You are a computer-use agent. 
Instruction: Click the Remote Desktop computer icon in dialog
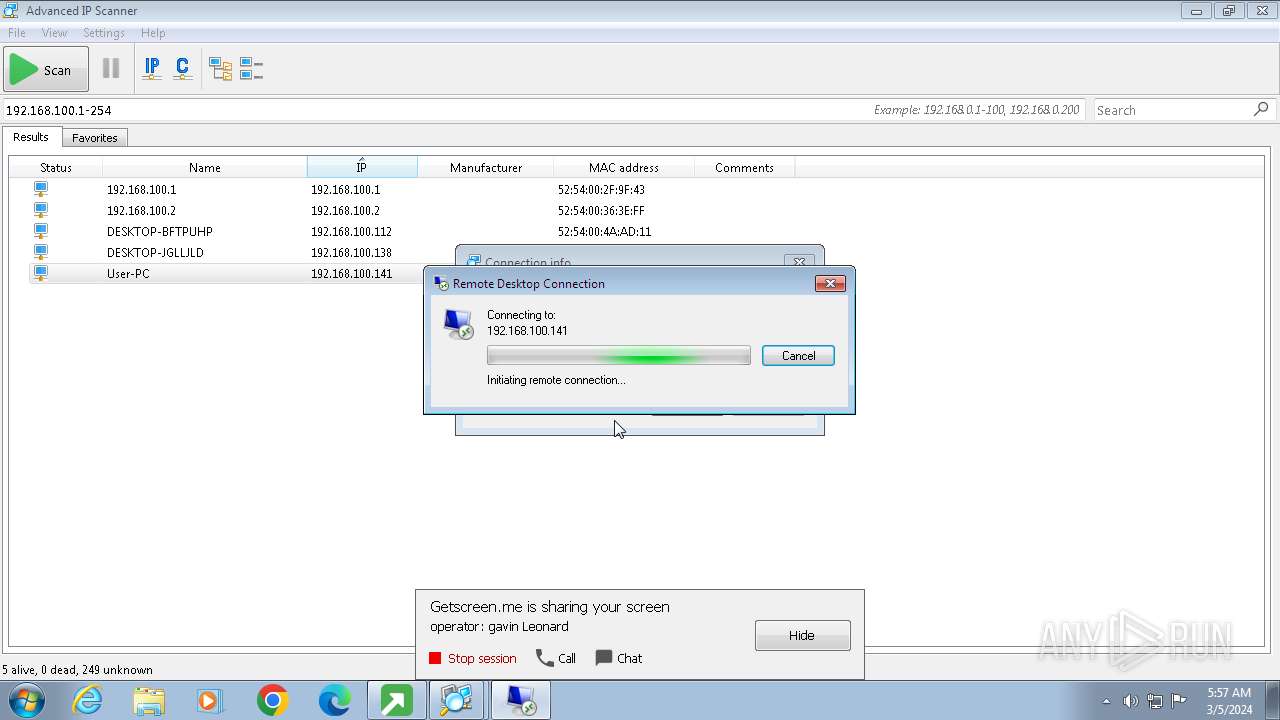click(x=458, y=324)
